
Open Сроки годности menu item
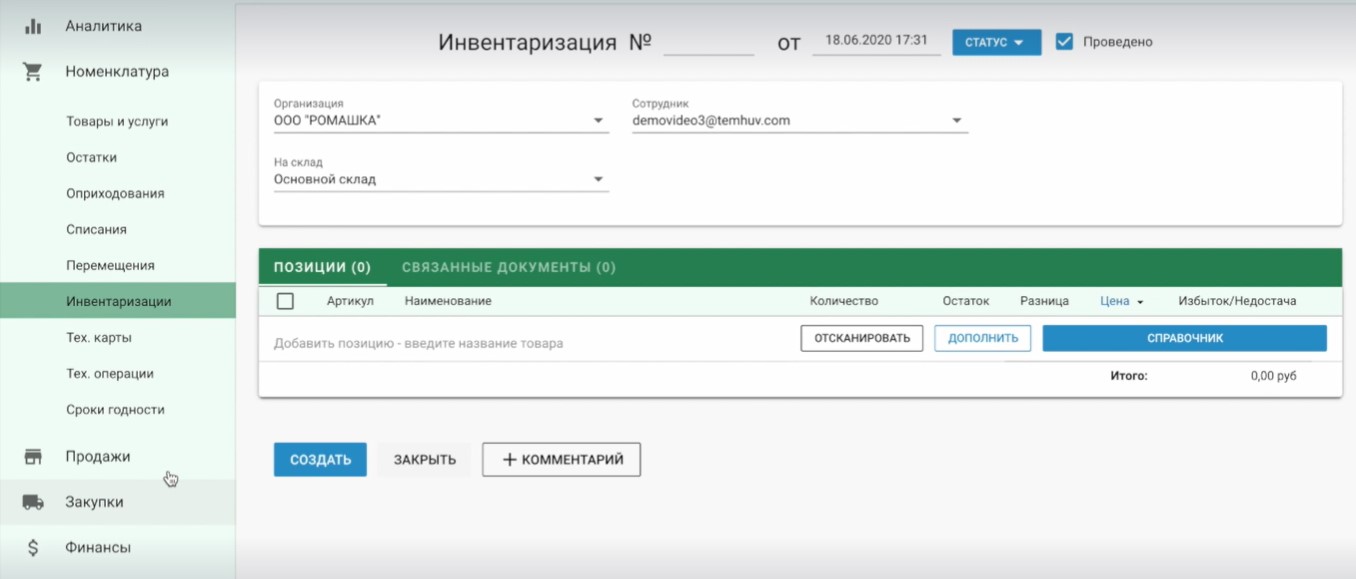(115, 409)
